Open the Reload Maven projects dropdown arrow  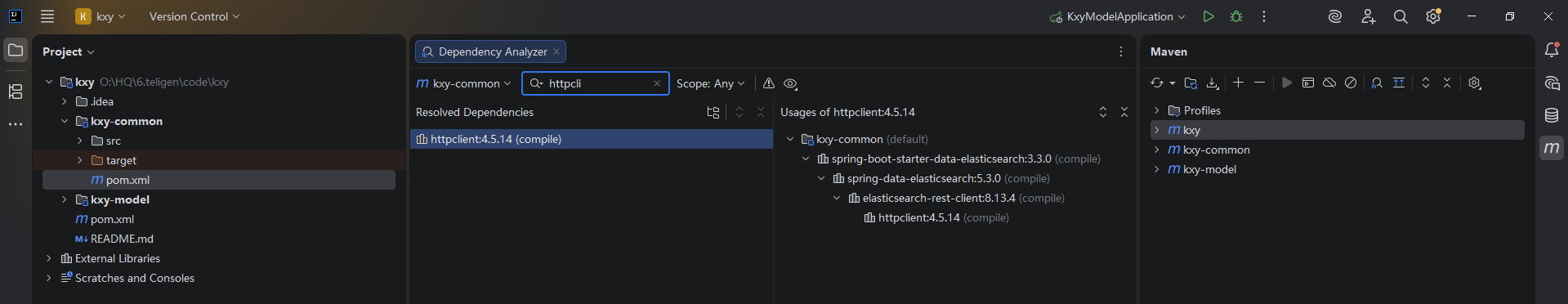[1173, 83]
